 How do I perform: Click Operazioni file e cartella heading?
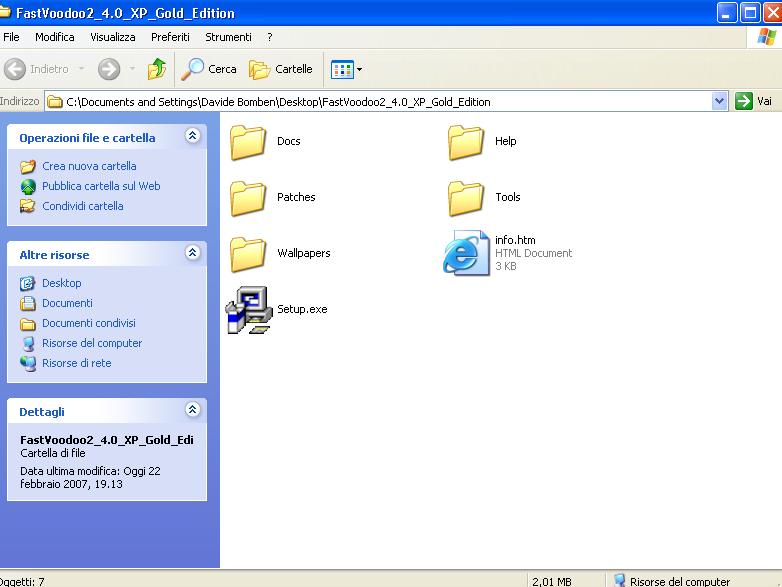click(87, 138)
